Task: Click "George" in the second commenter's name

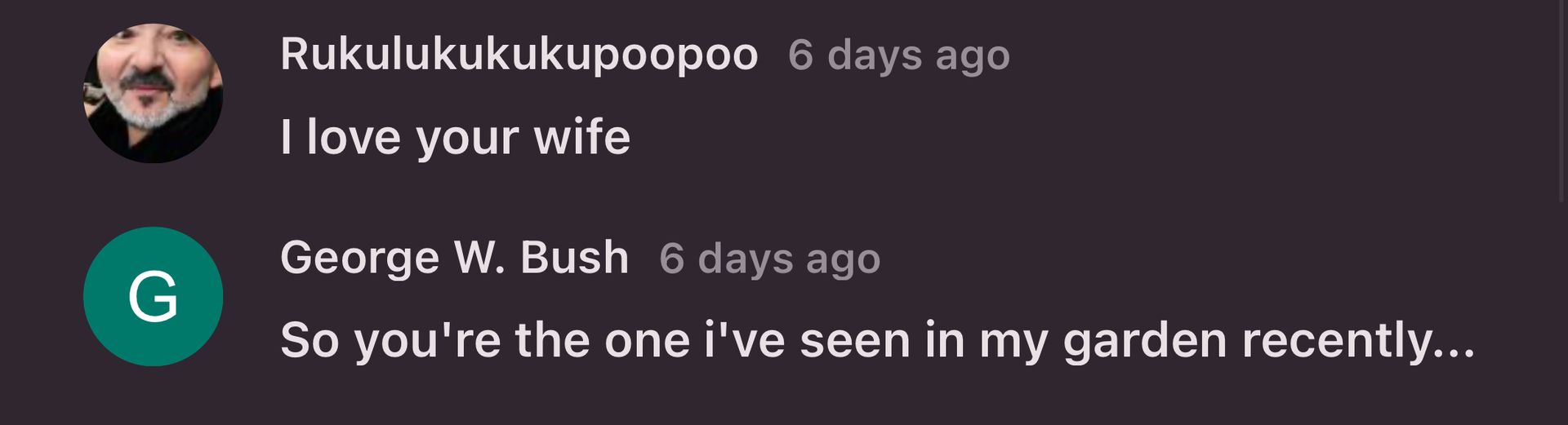Action: click(360, 259)
